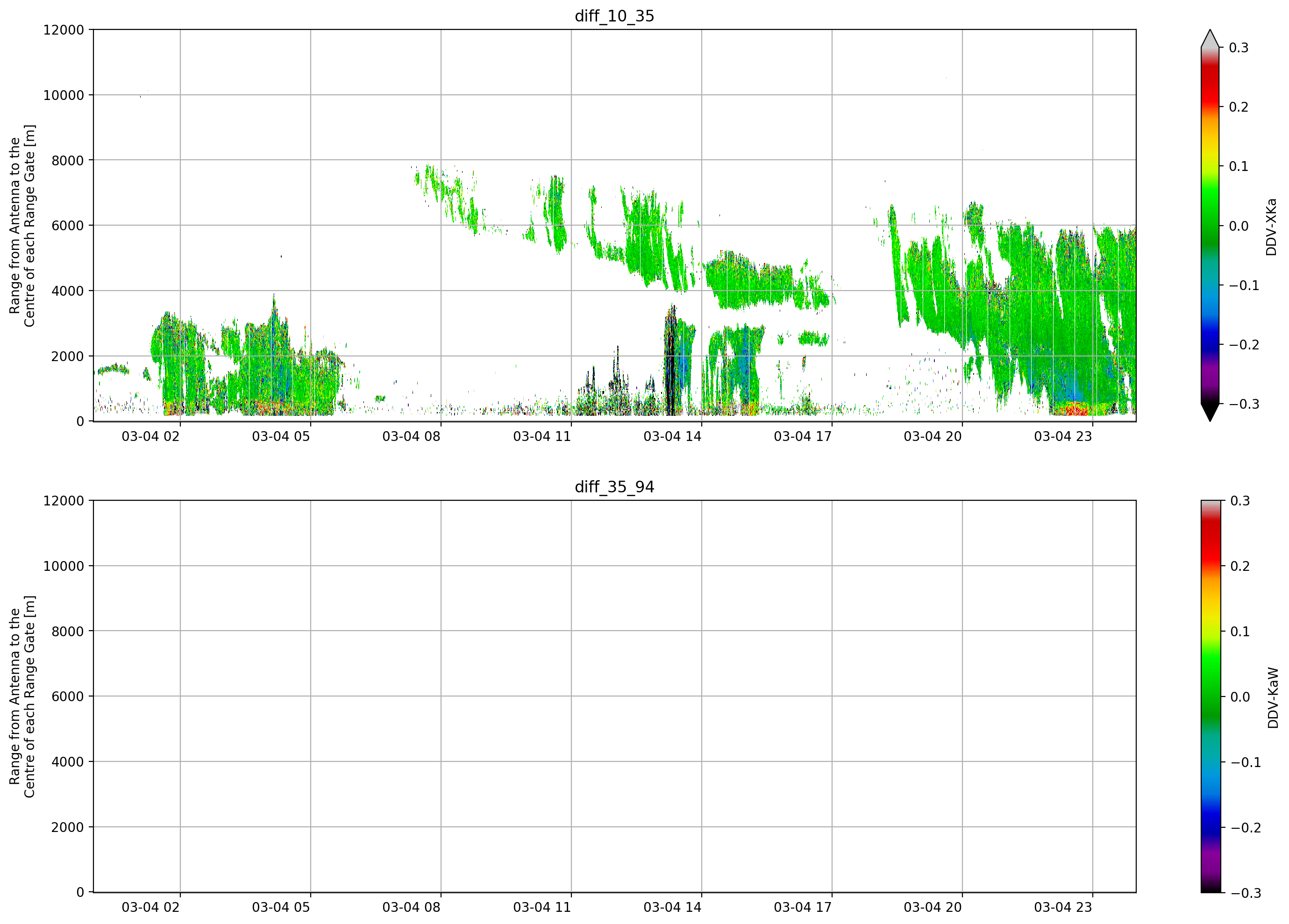Click the '03-04 23' tick label under diff_10_35

1063,436
